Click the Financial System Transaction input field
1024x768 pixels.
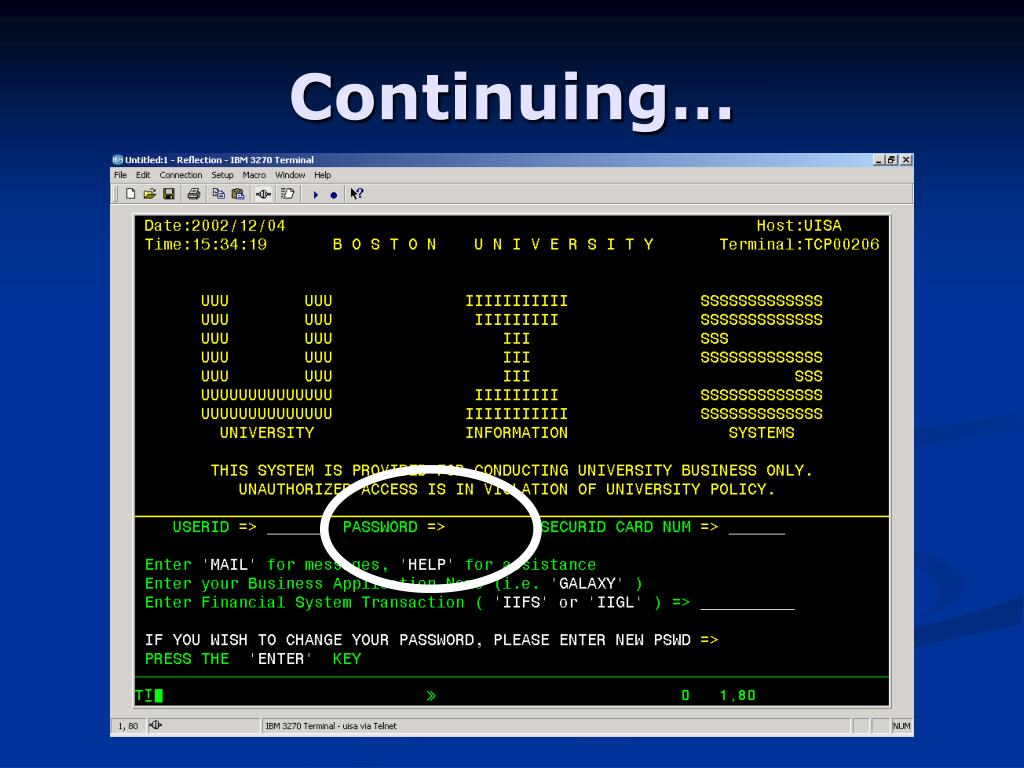(x=747, y=603)
